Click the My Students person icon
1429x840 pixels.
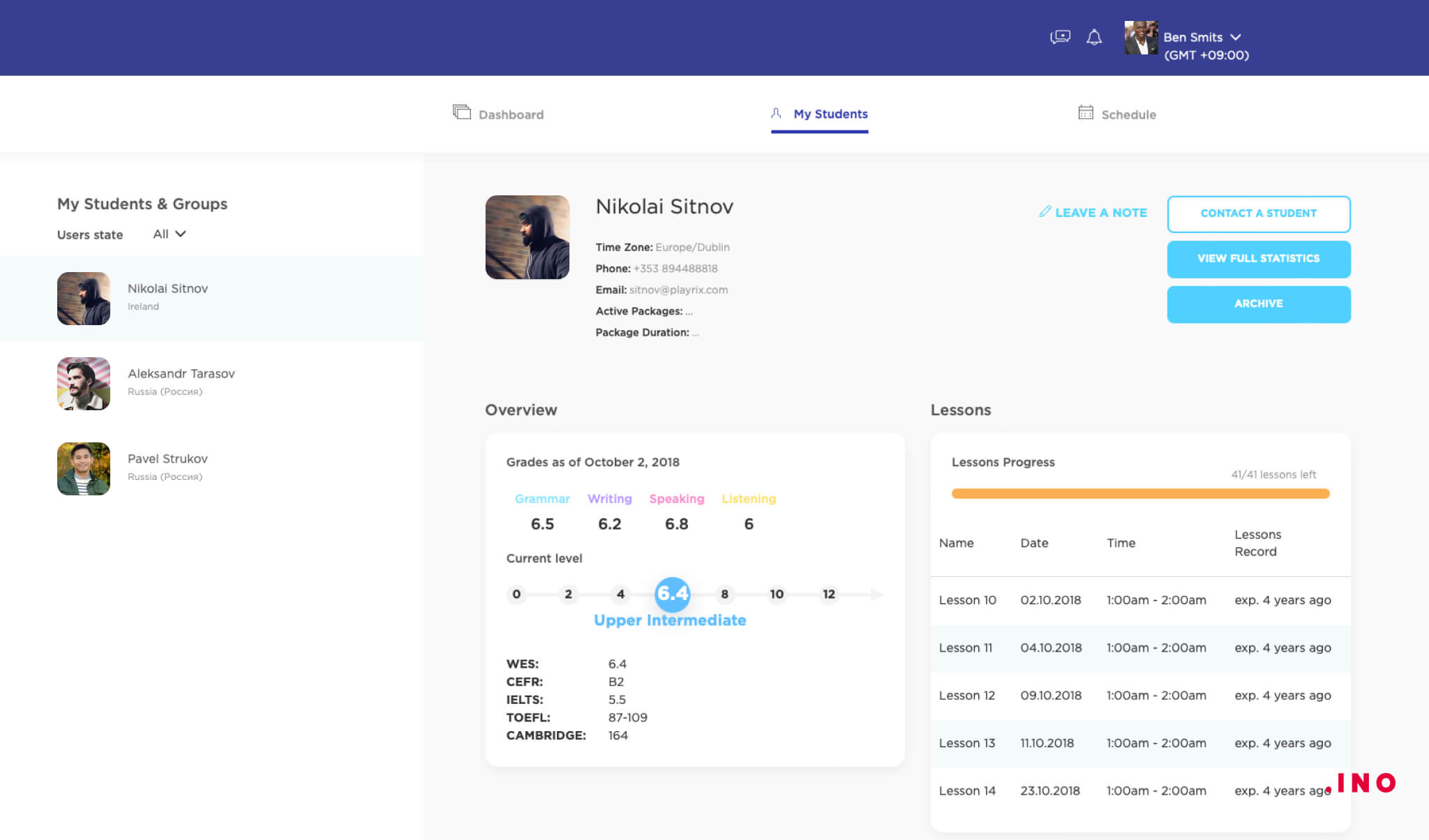pos(777,113)
